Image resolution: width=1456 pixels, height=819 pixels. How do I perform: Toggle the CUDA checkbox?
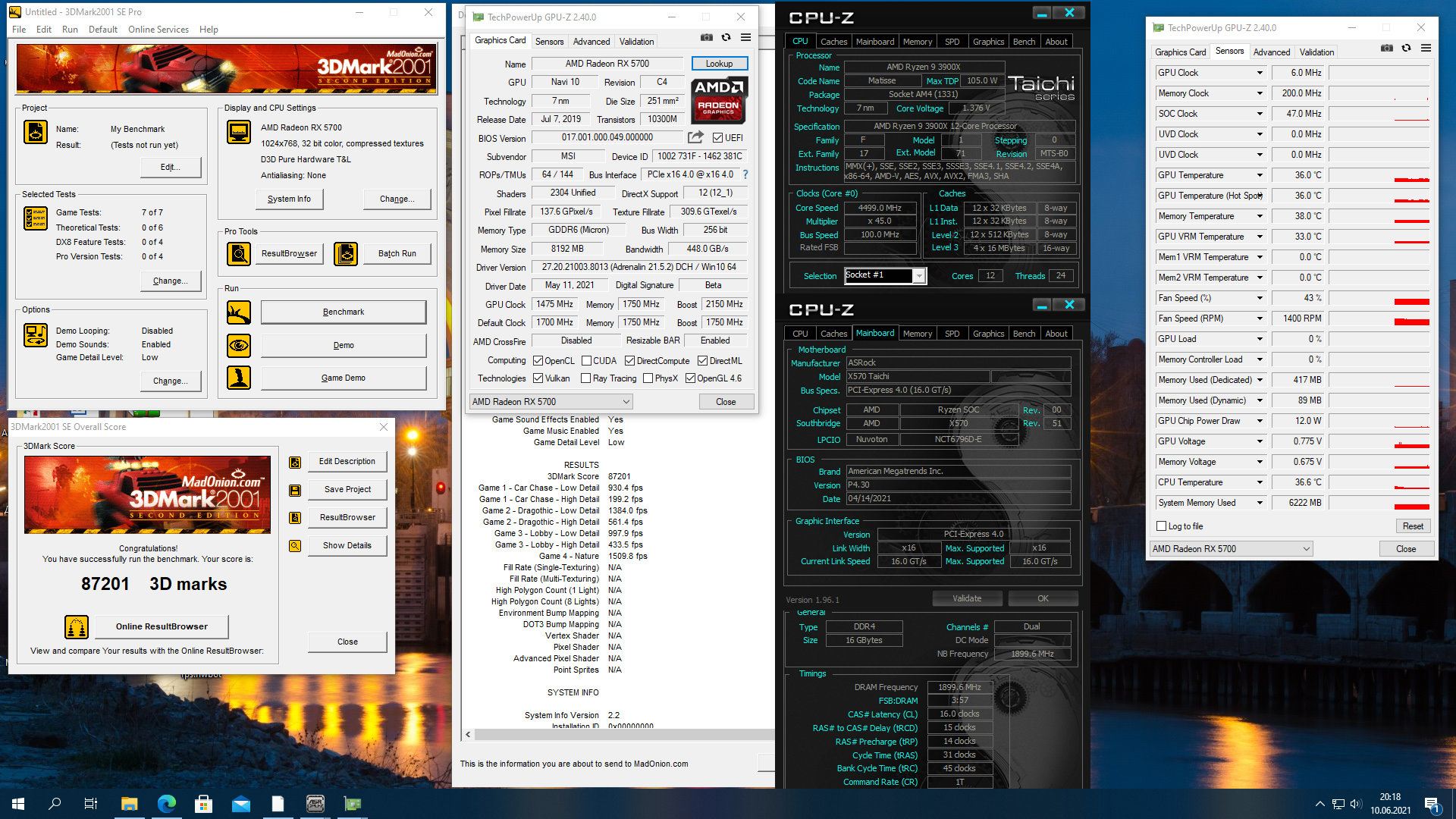pos(586,361)
